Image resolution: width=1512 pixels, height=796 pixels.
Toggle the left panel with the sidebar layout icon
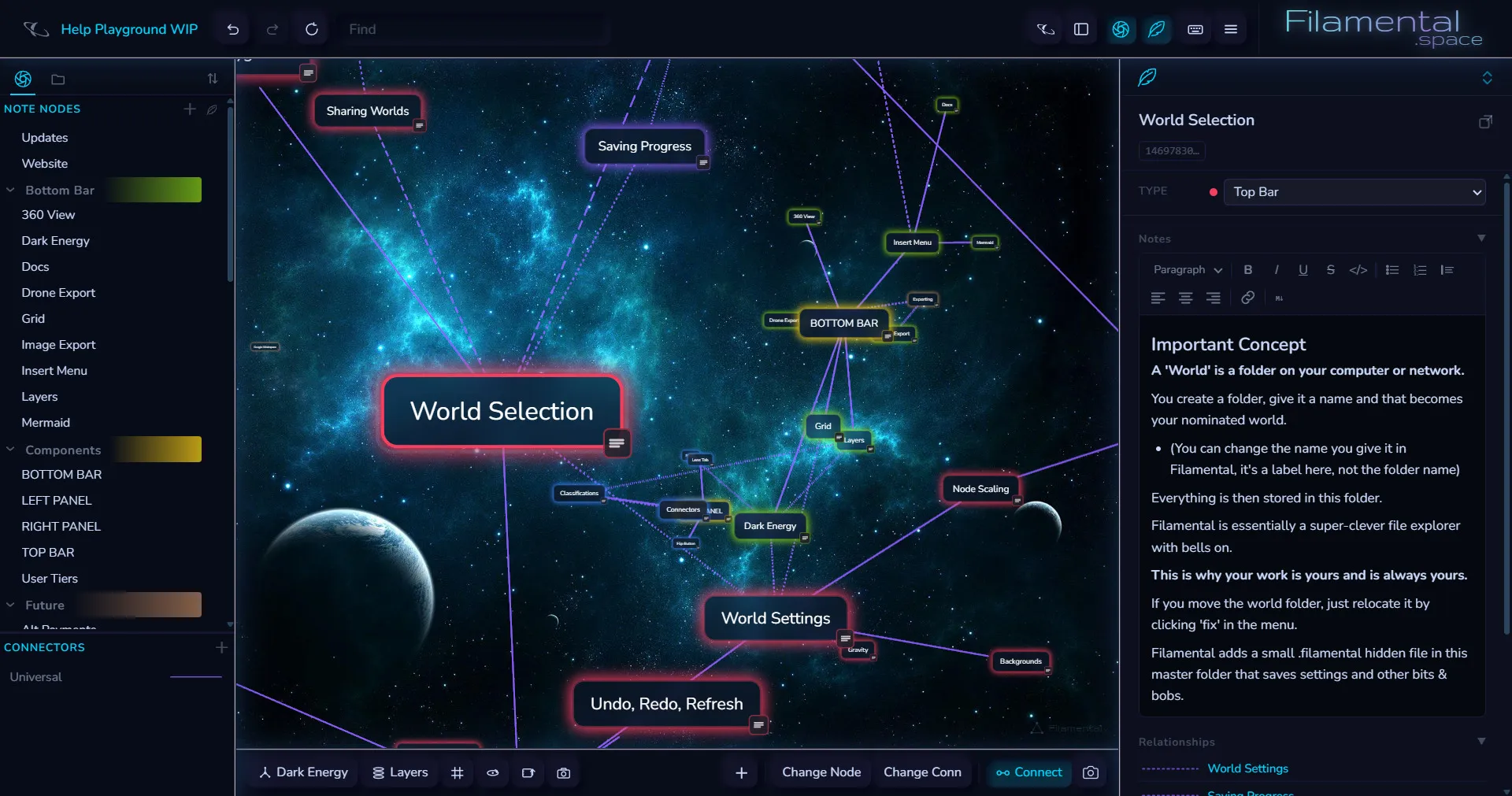click(1081, 29)
